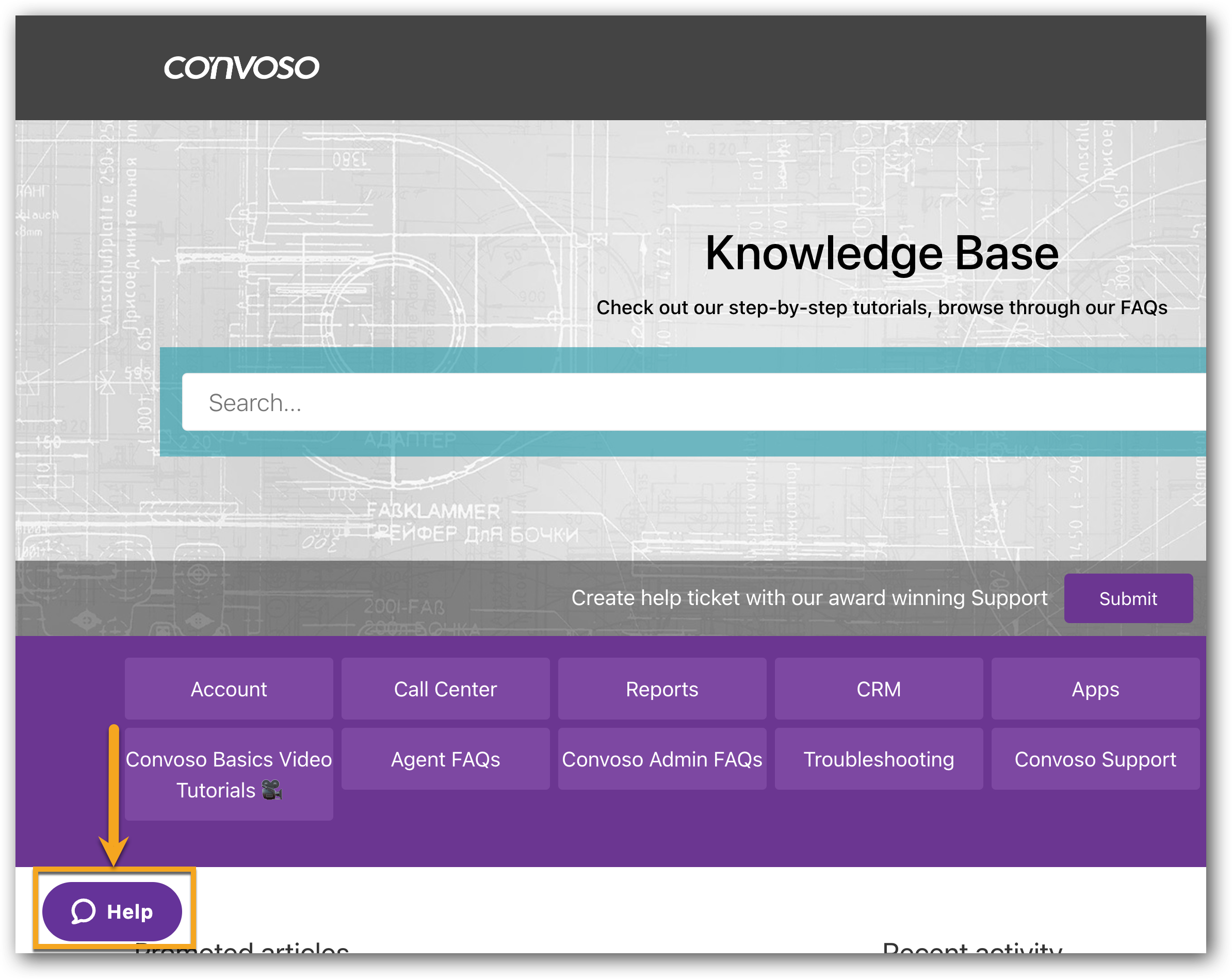The height and width of the screenshot is (979, 1232).
Task: Open Convoso Admin FAQs category
Action: pos(662,759)
